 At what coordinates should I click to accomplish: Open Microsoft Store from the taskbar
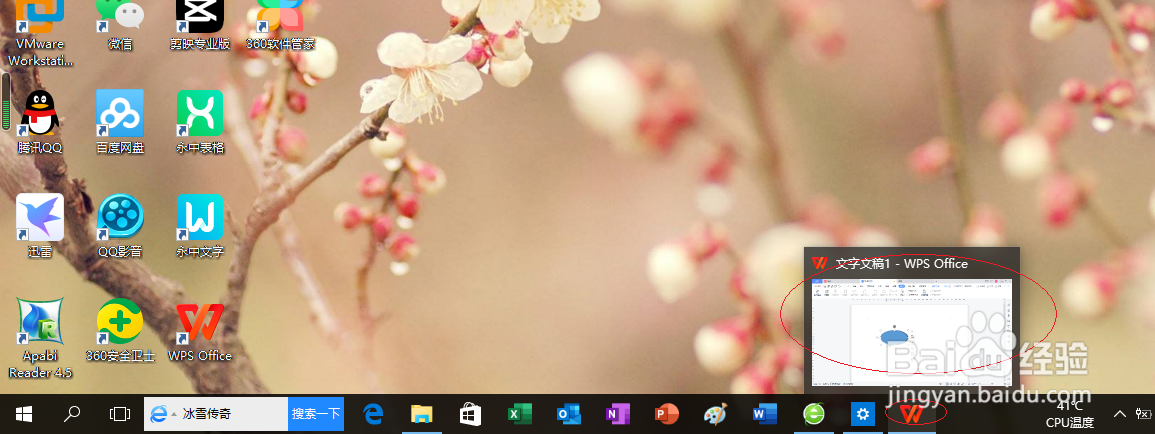click(470, 414)
